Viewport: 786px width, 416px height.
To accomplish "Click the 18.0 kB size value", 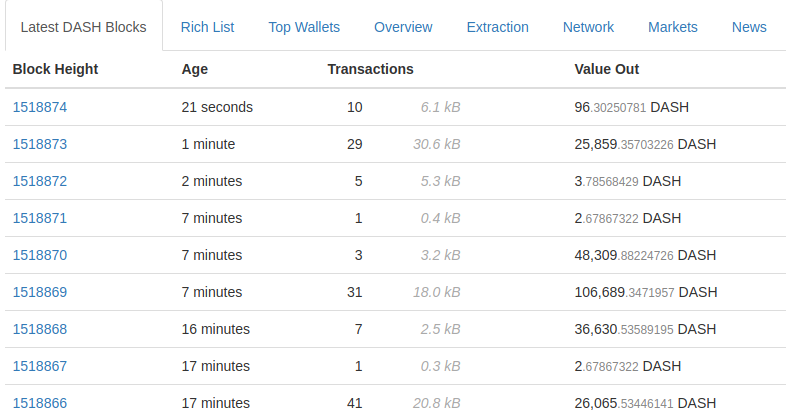I will pos(437,292).
